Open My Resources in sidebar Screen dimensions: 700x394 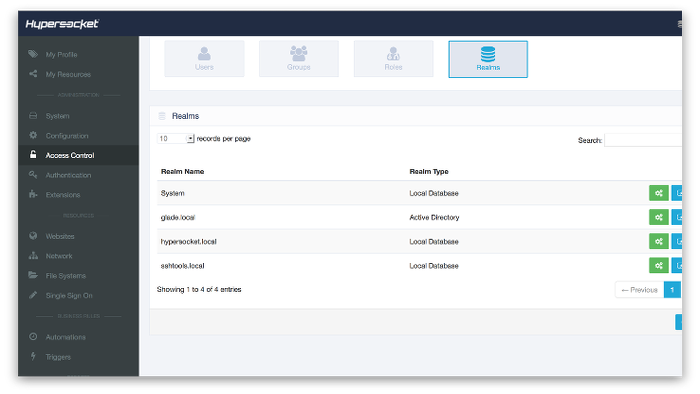pos(68,74)
